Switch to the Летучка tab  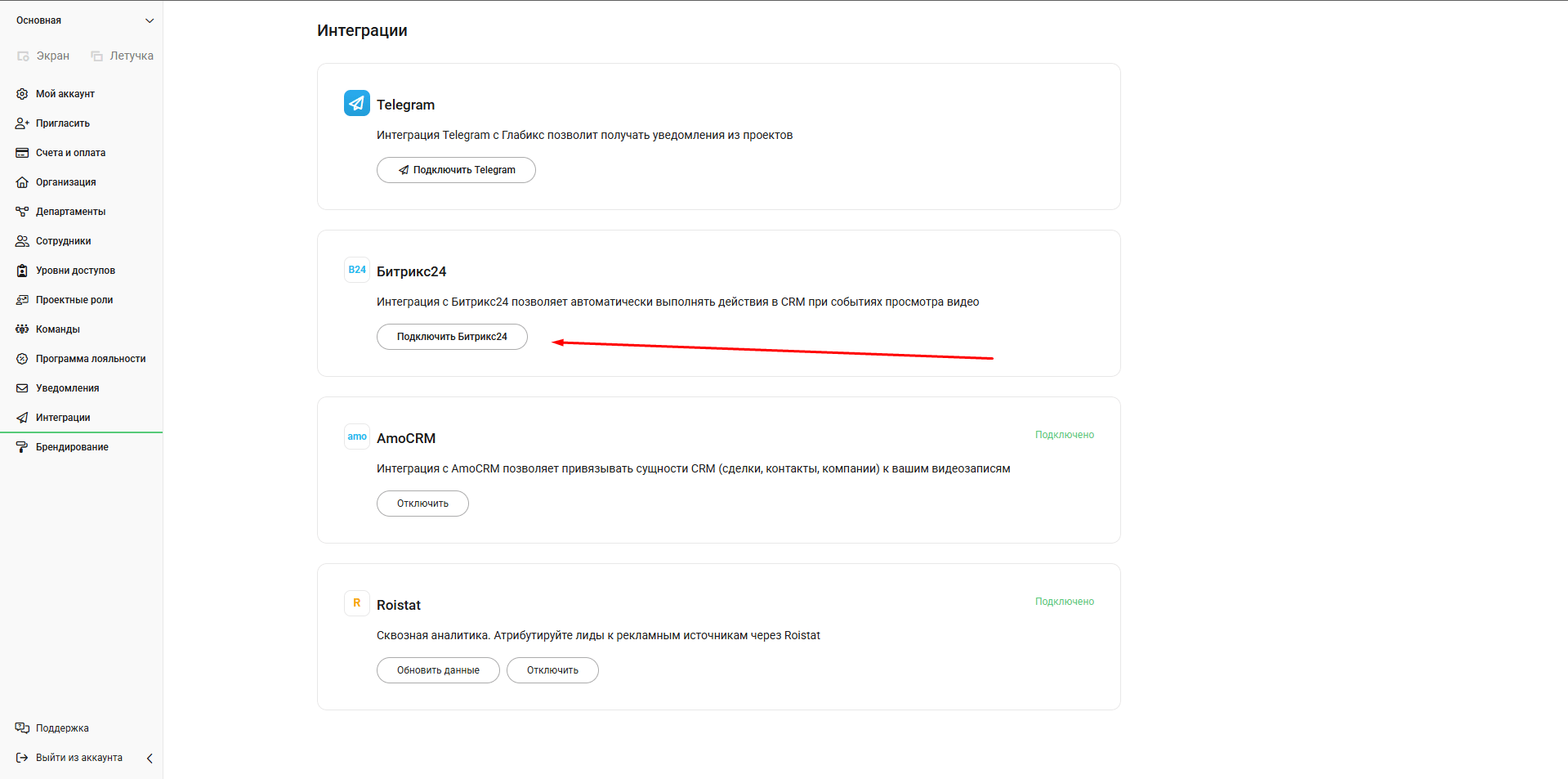click(123, 56)
